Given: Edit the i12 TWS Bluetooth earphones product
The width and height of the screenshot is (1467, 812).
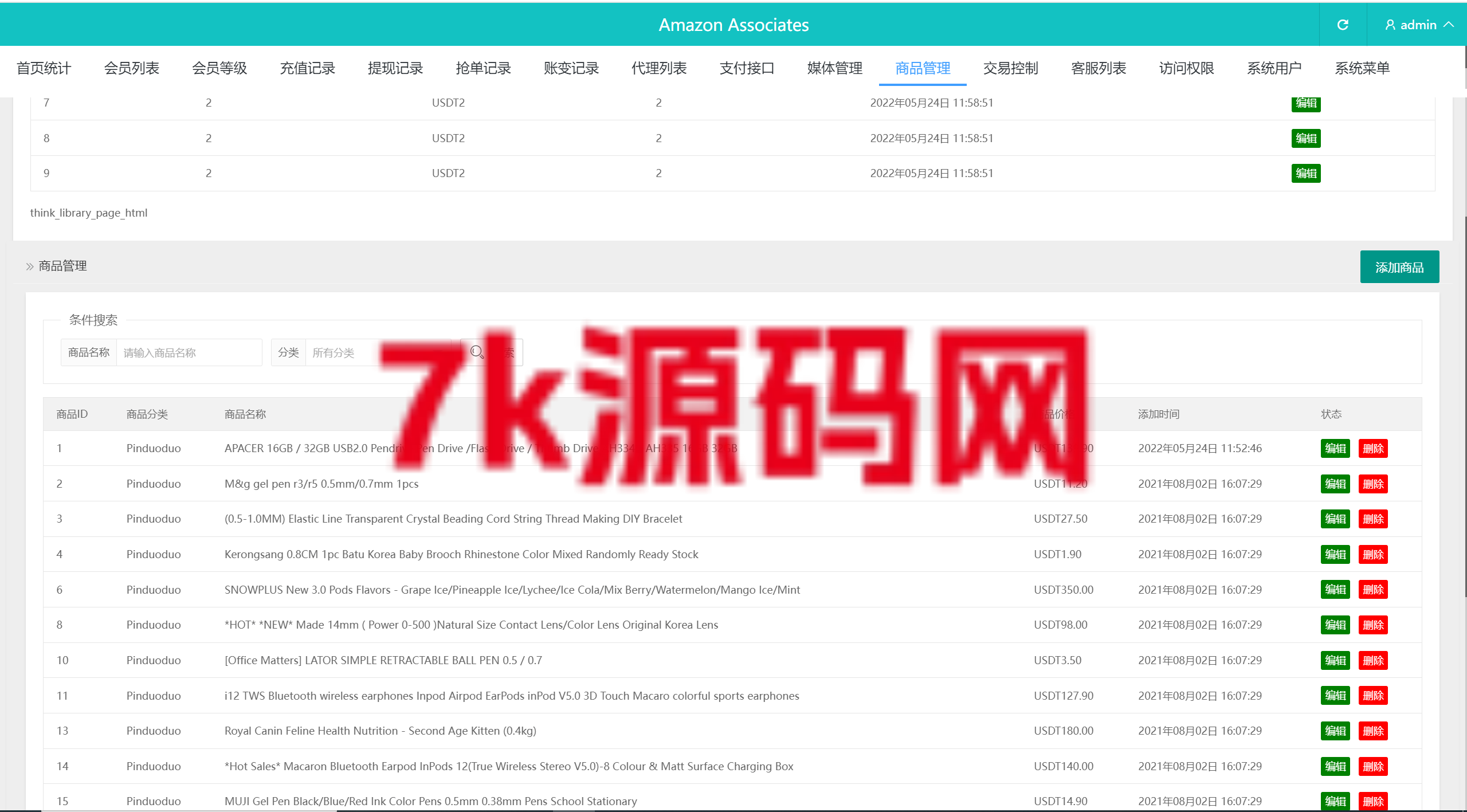Looking at the screenshot, I should pyautogui.click(x=1335, y=696).
